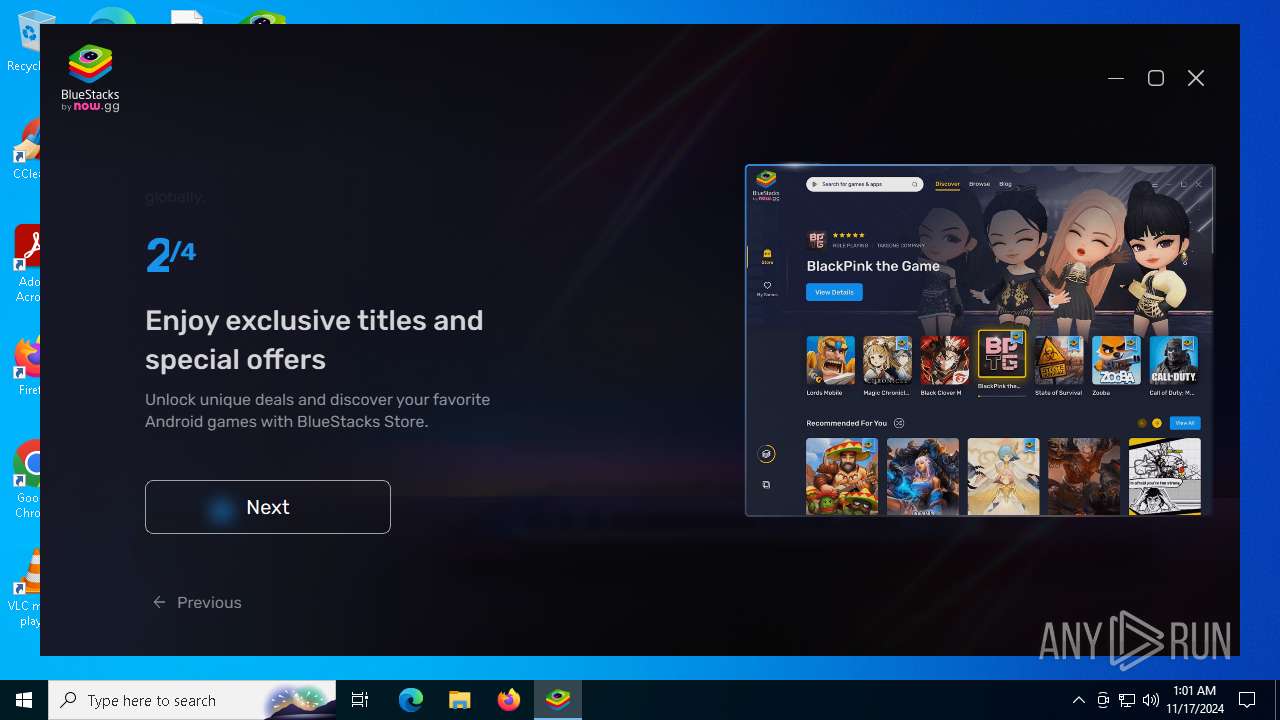The image size is (1280, 720).
Task: Click the 2/4 step indicator
Action: [170, 256]
